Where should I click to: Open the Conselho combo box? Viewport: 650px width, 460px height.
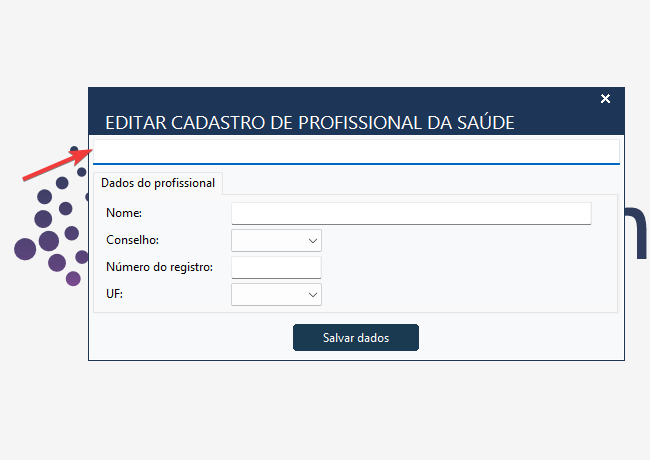coord(276,240)
